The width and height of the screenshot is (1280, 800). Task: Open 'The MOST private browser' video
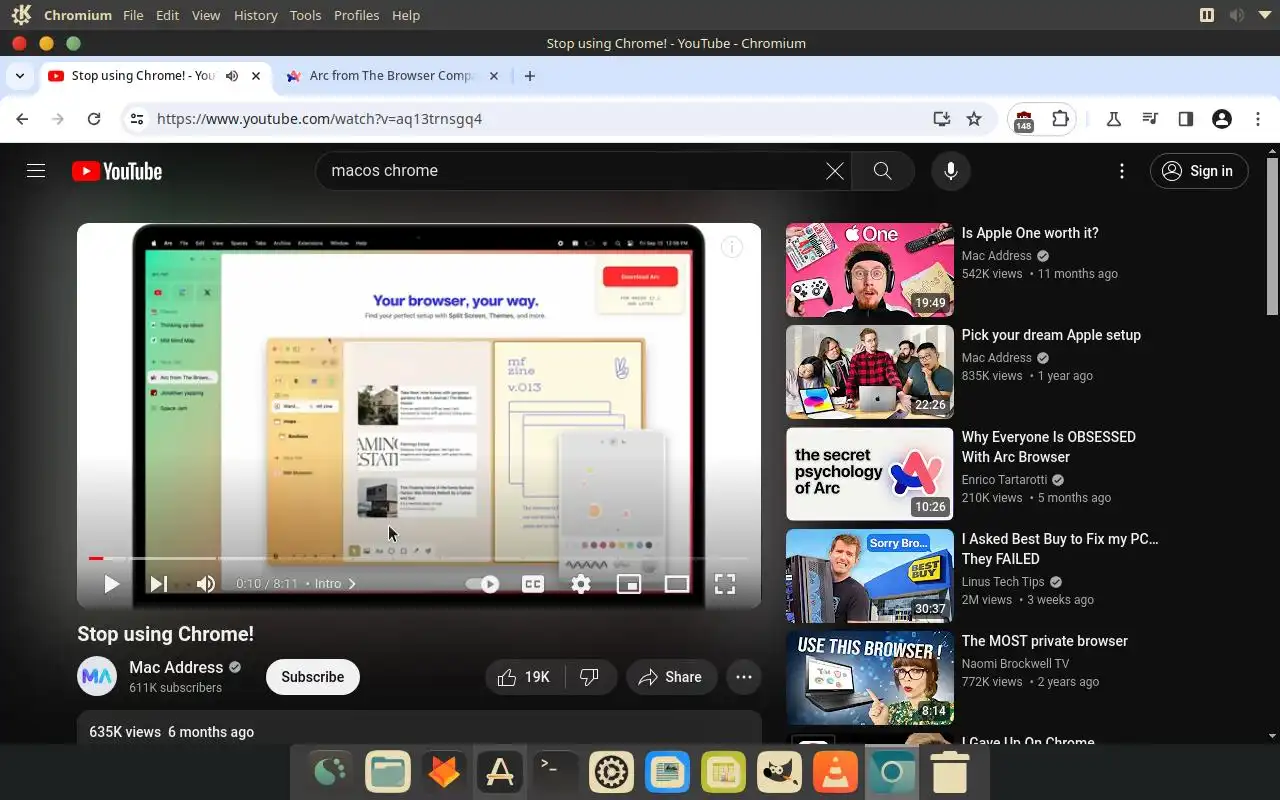tap(1044, 641)
